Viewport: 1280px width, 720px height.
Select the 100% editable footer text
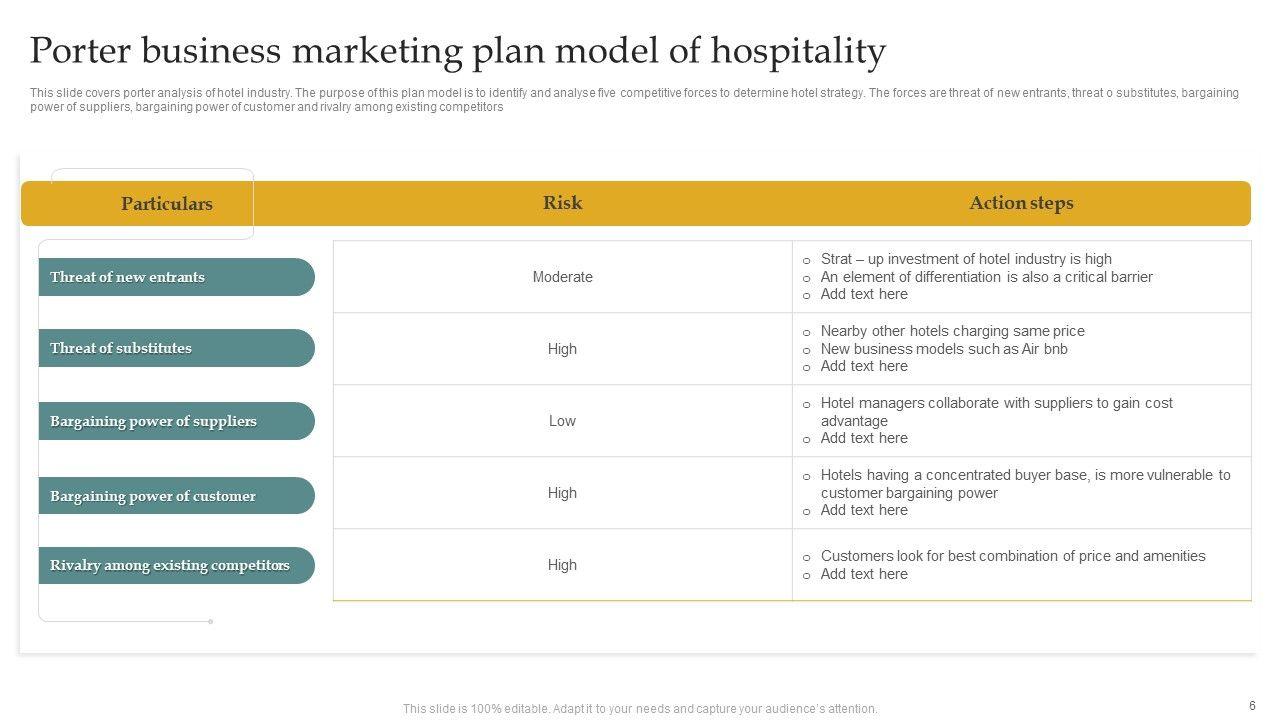tap(640, 709)
